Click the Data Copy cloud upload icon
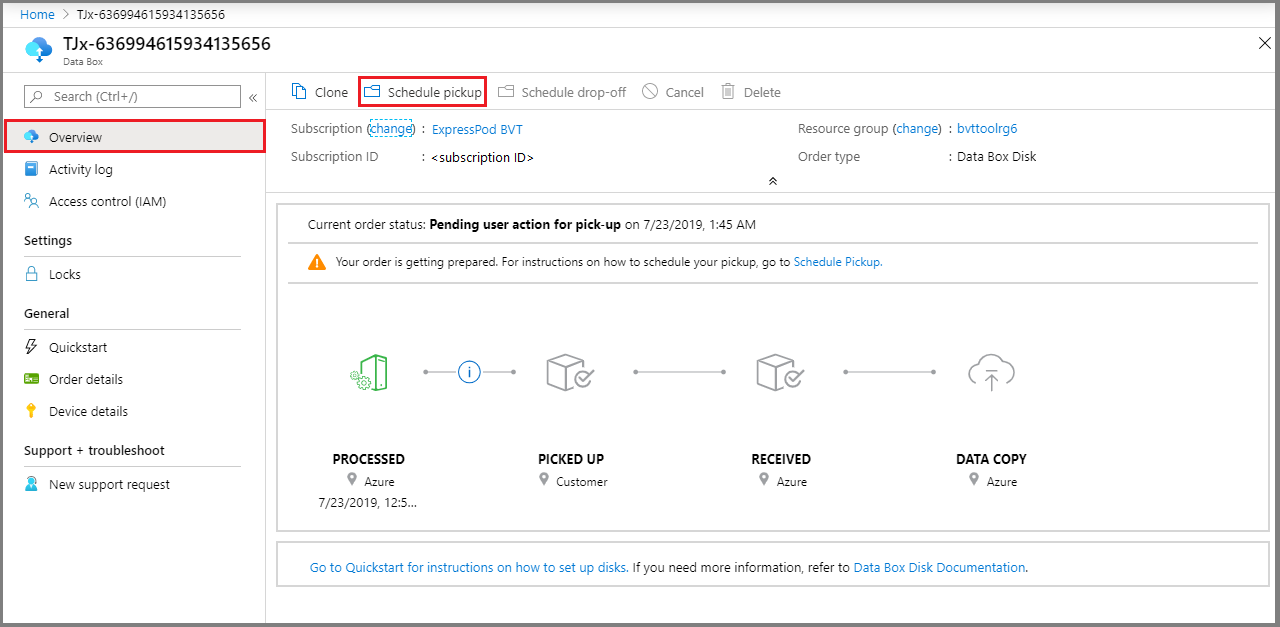Image resolution: width=1280 pixels, height=627 pixels. 991,373
